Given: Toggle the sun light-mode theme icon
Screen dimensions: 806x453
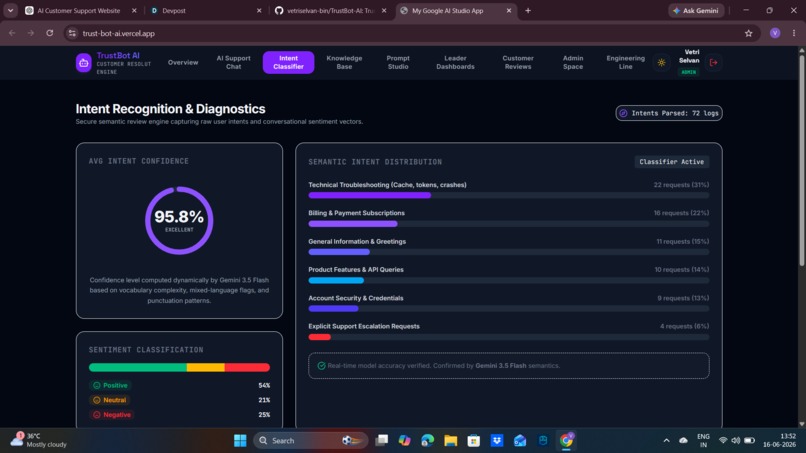Looking at the screenshot, I should (x=661, y=63).
